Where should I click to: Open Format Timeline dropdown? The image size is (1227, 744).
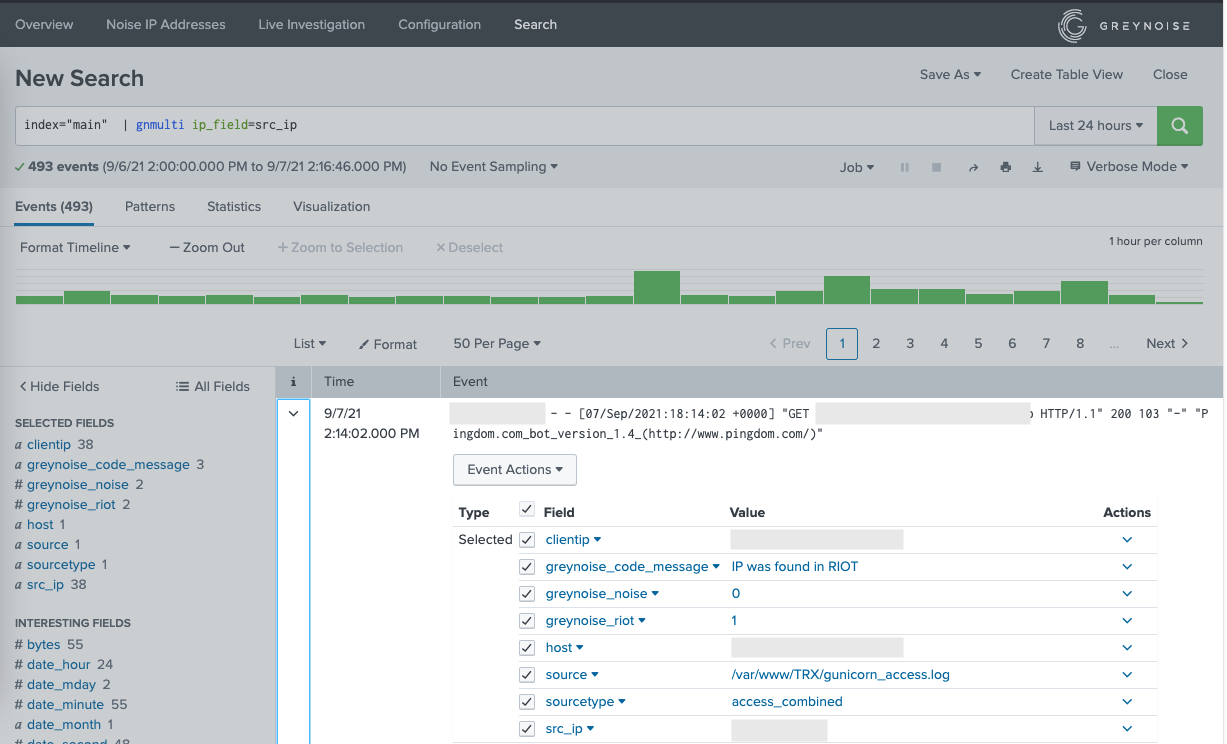click(x=75, y=247)
